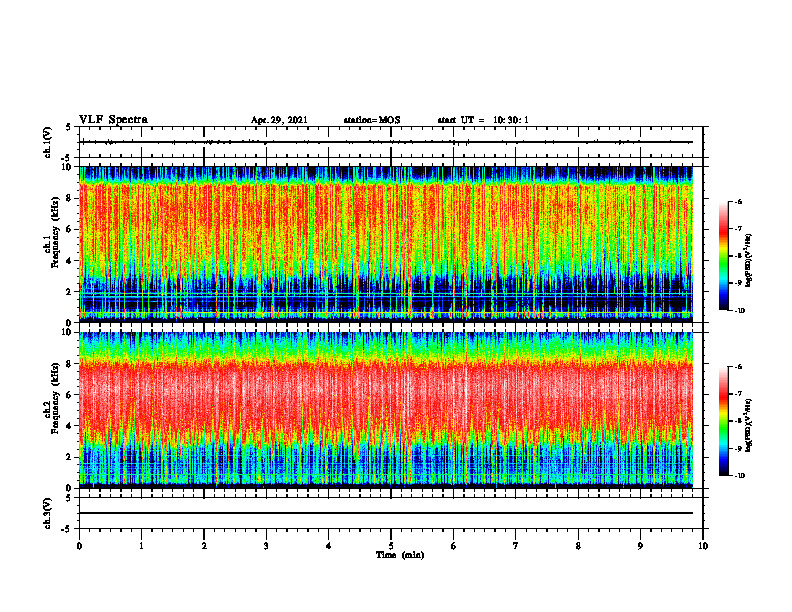Click the ch.1 color scale unit label

tap(749, 261)
